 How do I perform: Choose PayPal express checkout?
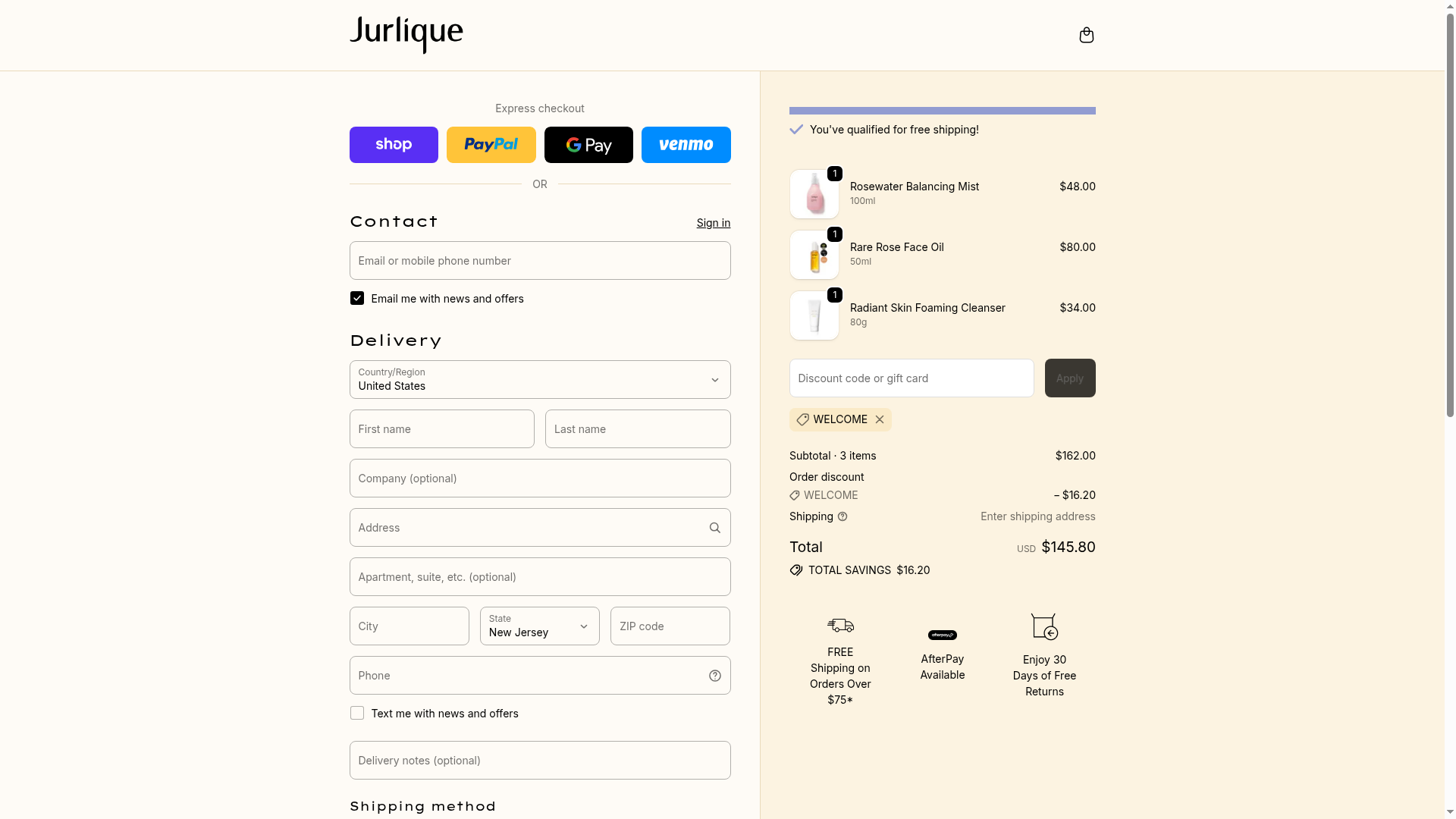tap(491, 145)
